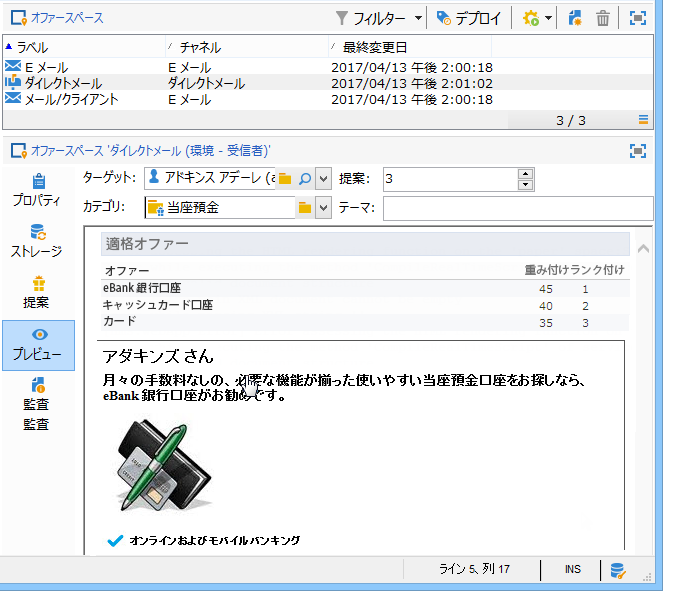677x593 pixels.
Task: Click magnifier icon in ターゲット field
Action: [305, 178]
